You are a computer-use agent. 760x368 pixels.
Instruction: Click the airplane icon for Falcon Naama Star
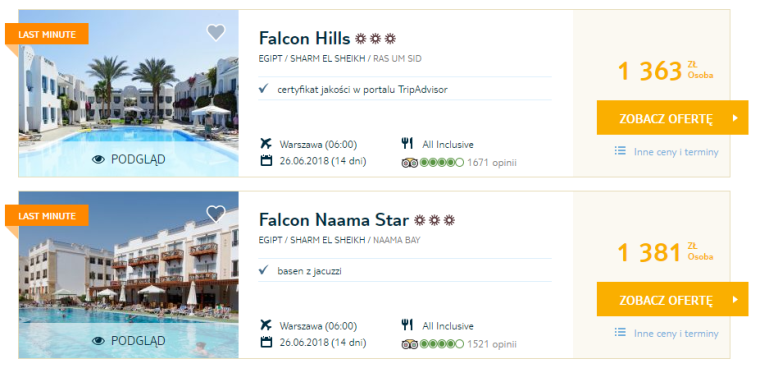click(266, 325)
